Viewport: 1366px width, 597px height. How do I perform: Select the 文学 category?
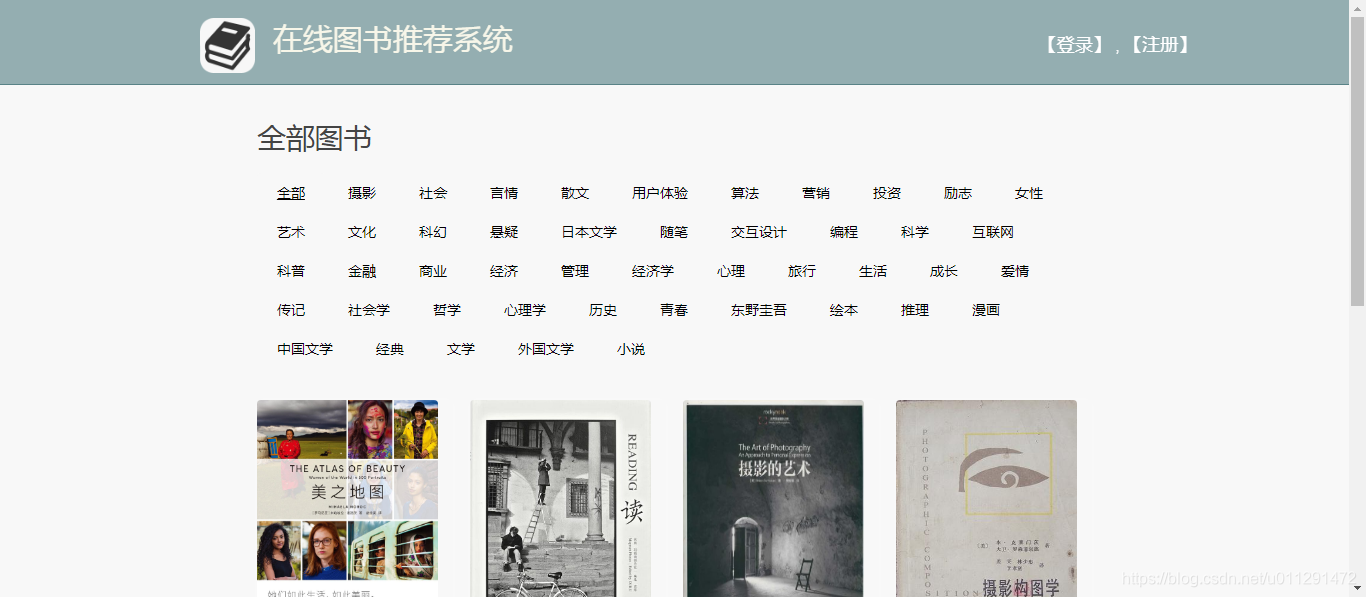point(461,349)
